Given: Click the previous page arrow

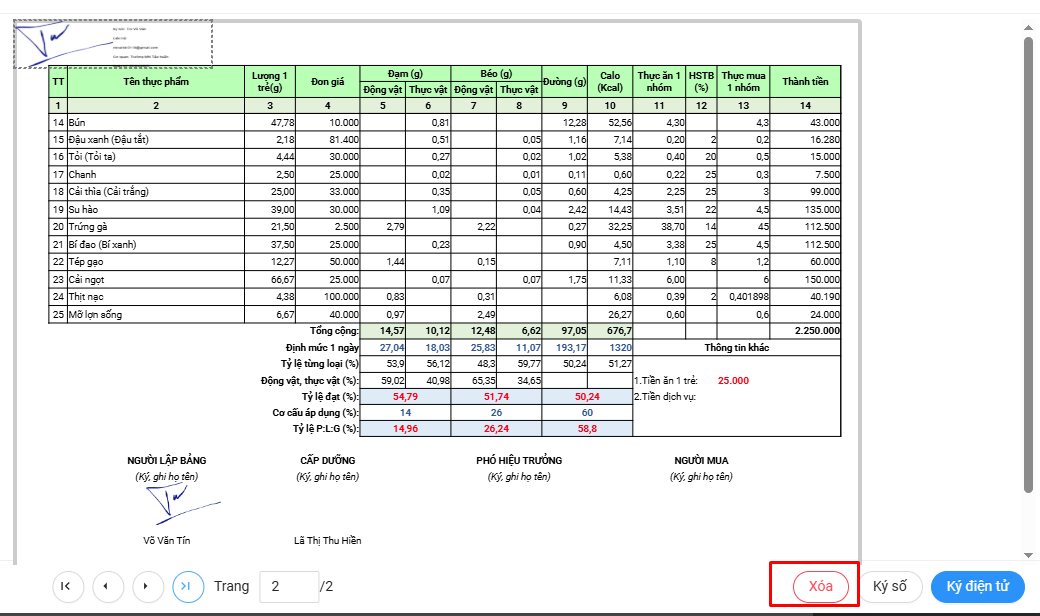Looking at the screenshot, I should point(106,586).
